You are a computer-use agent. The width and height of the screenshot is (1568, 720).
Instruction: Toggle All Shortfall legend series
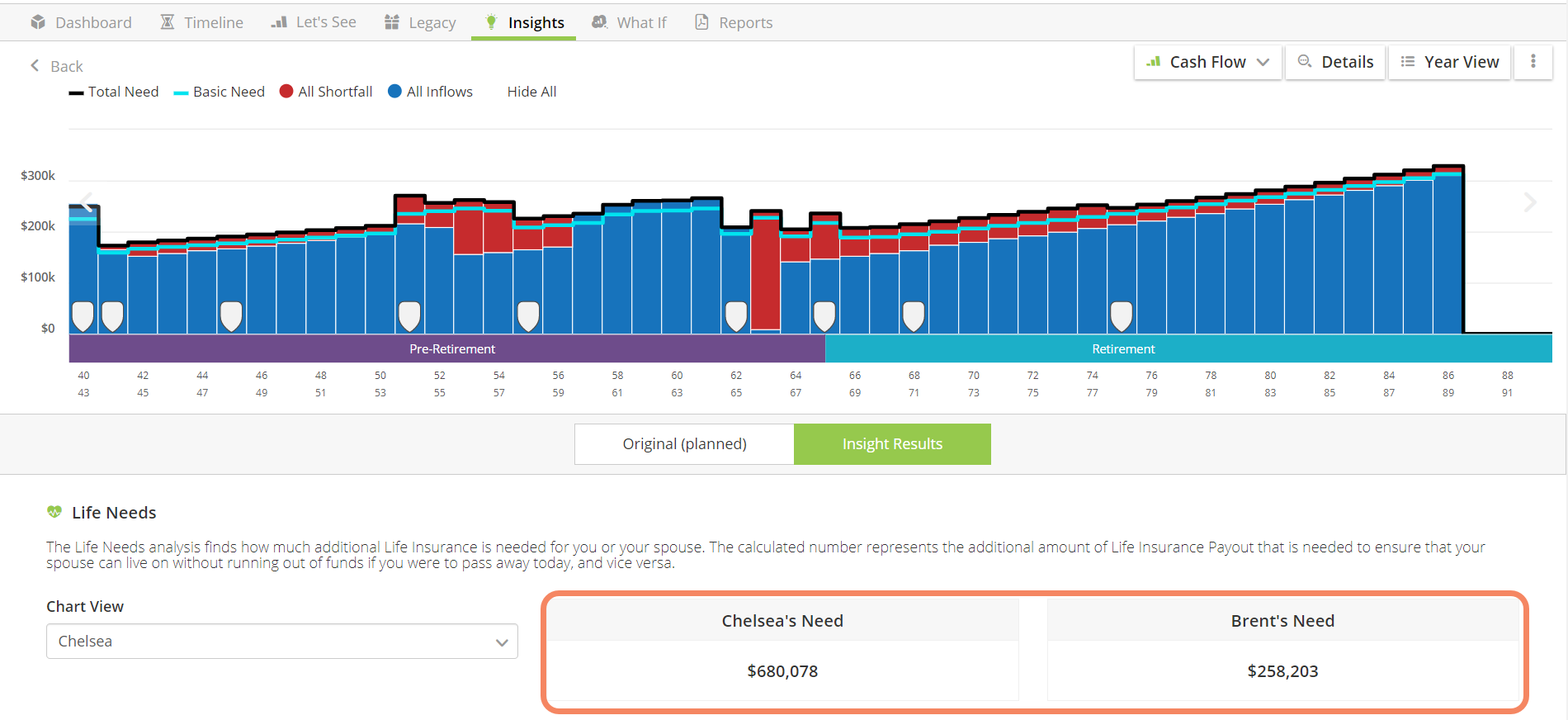(326, 92)
